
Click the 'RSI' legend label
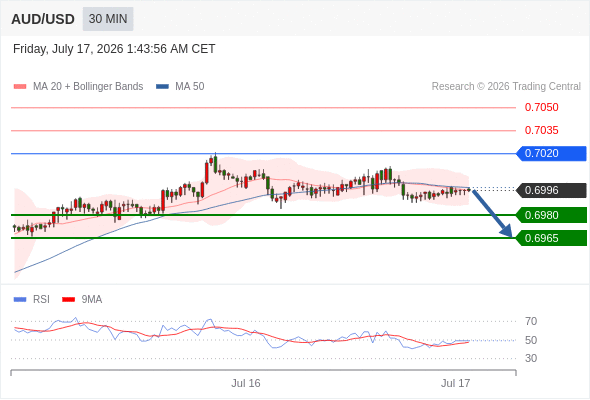click(x=41, y=300)
